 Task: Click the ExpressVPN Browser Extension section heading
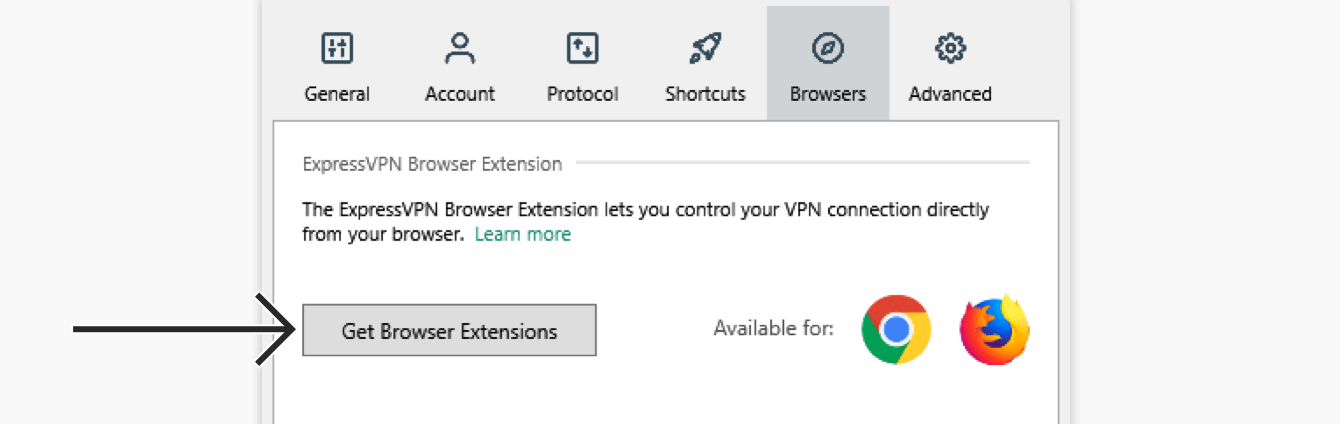click(432, 163)
